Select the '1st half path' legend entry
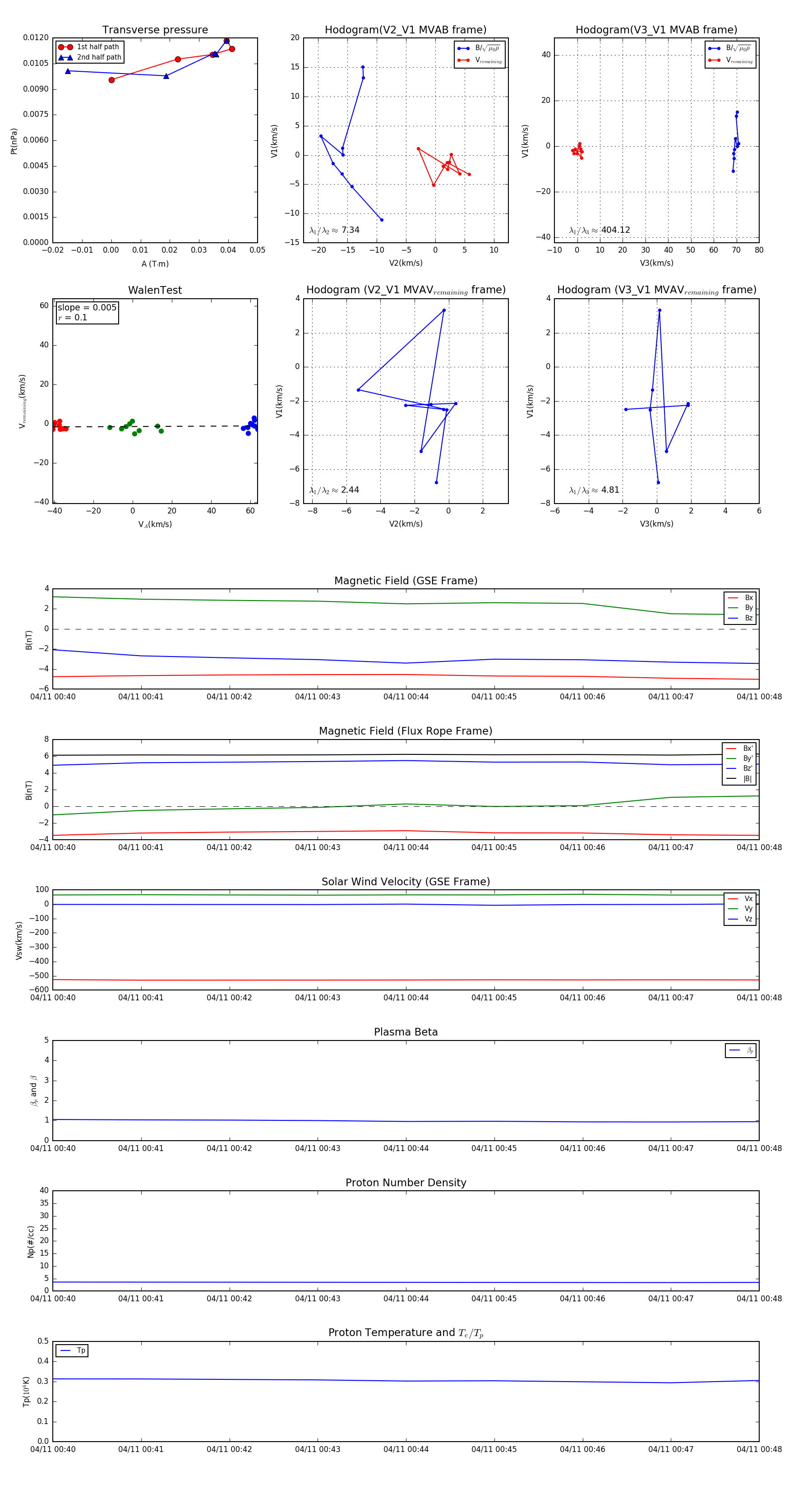This screenshot has height=1489, width=812. click(x=90, y=47)
